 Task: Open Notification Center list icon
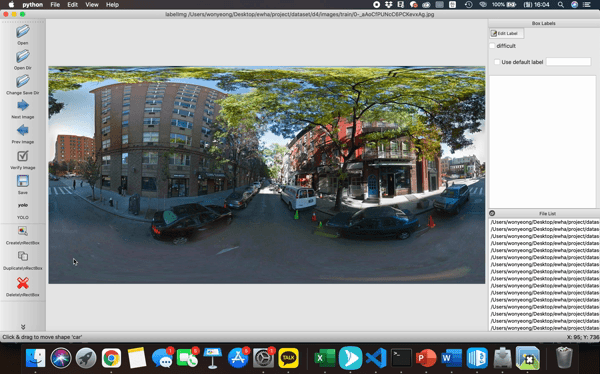587,5
